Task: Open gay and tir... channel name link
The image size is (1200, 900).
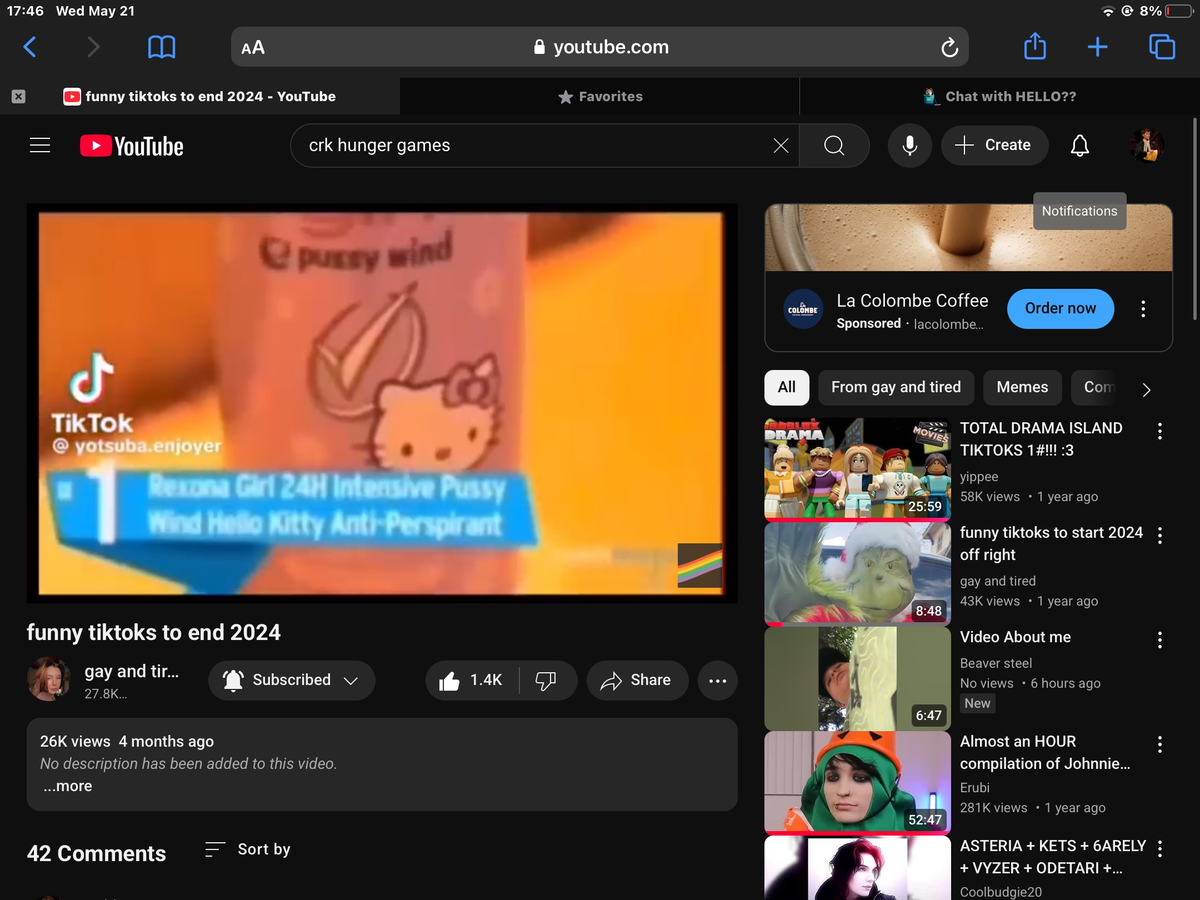Action: 132,671
